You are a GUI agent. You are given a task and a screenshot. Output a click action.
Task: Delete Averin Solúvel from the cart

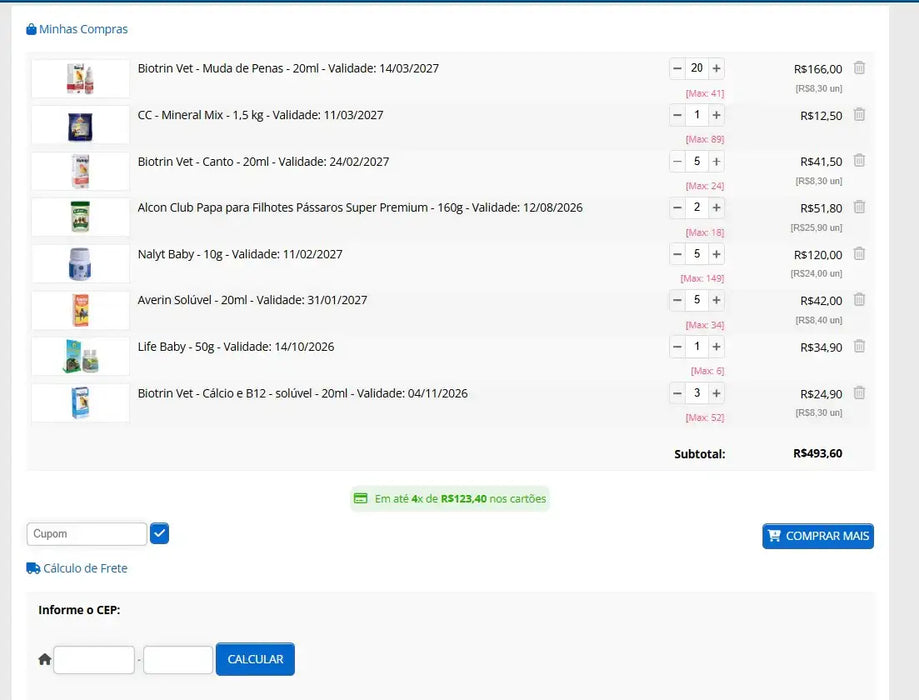pyautogui.click(x=859, y=300)
